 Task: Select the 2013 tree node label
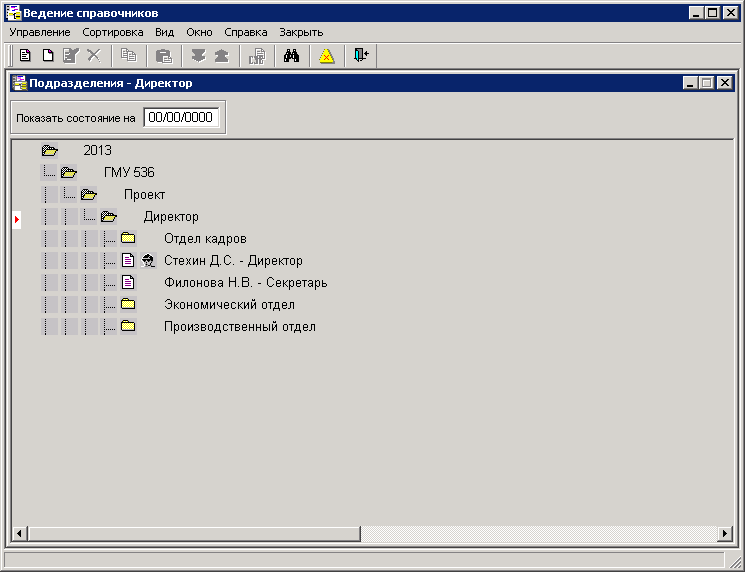click(x=97, y=151)
